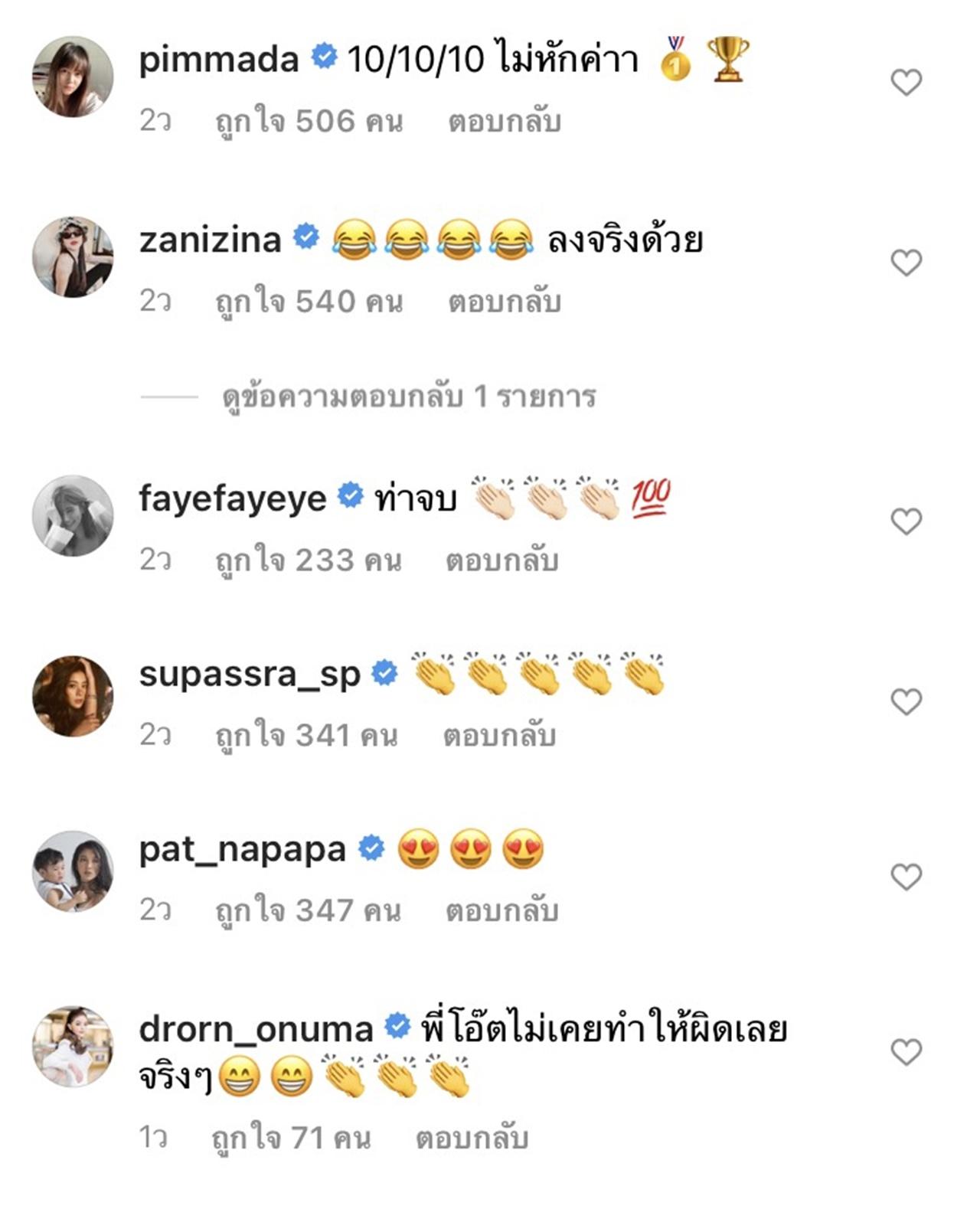This screenshot has height=1209, width=980.
Task: Reply to fayefayeye's comment
Action: pos(502,560)
